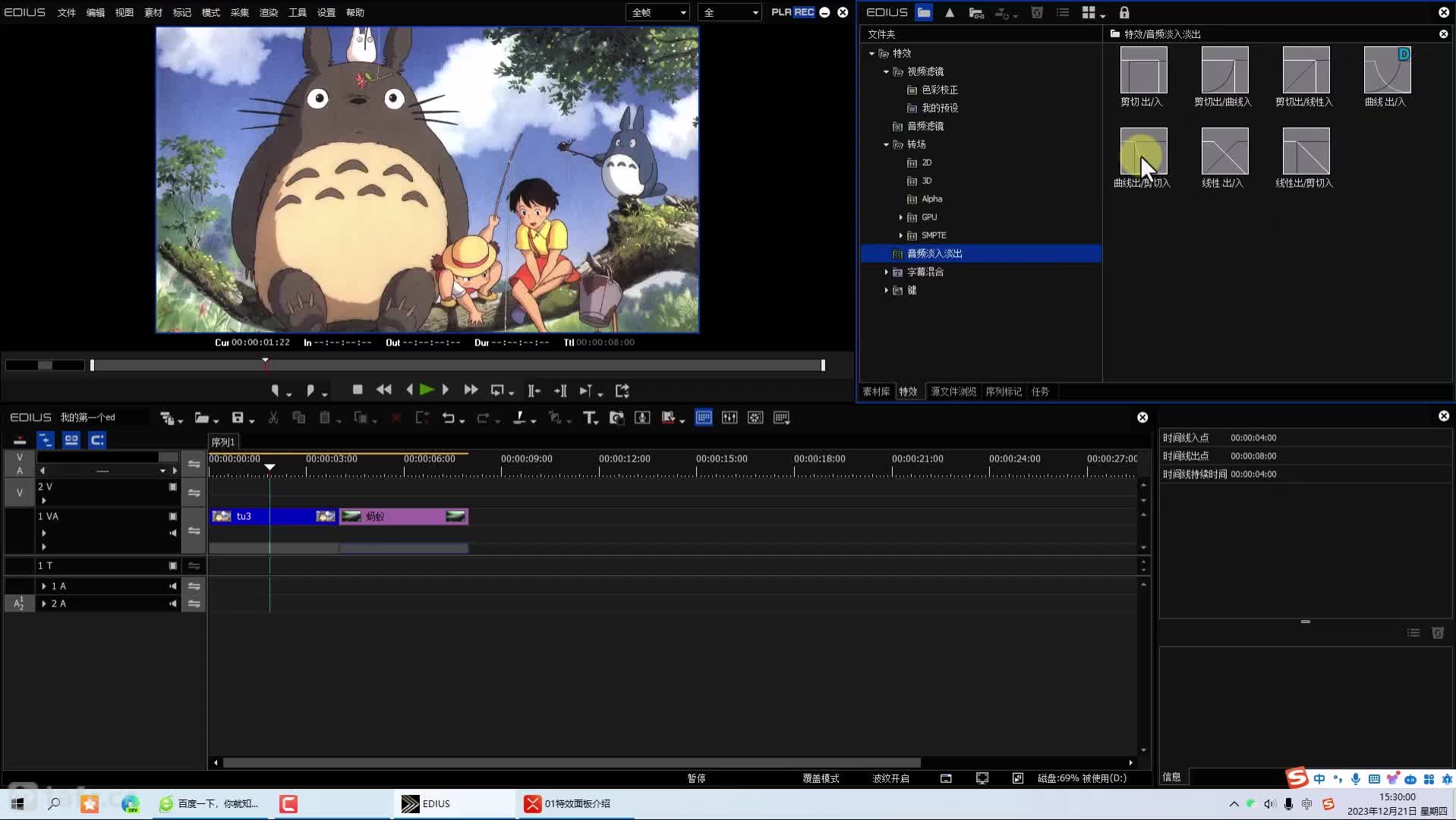Click the timeline horizontal scrollbar

click(571, 762)
